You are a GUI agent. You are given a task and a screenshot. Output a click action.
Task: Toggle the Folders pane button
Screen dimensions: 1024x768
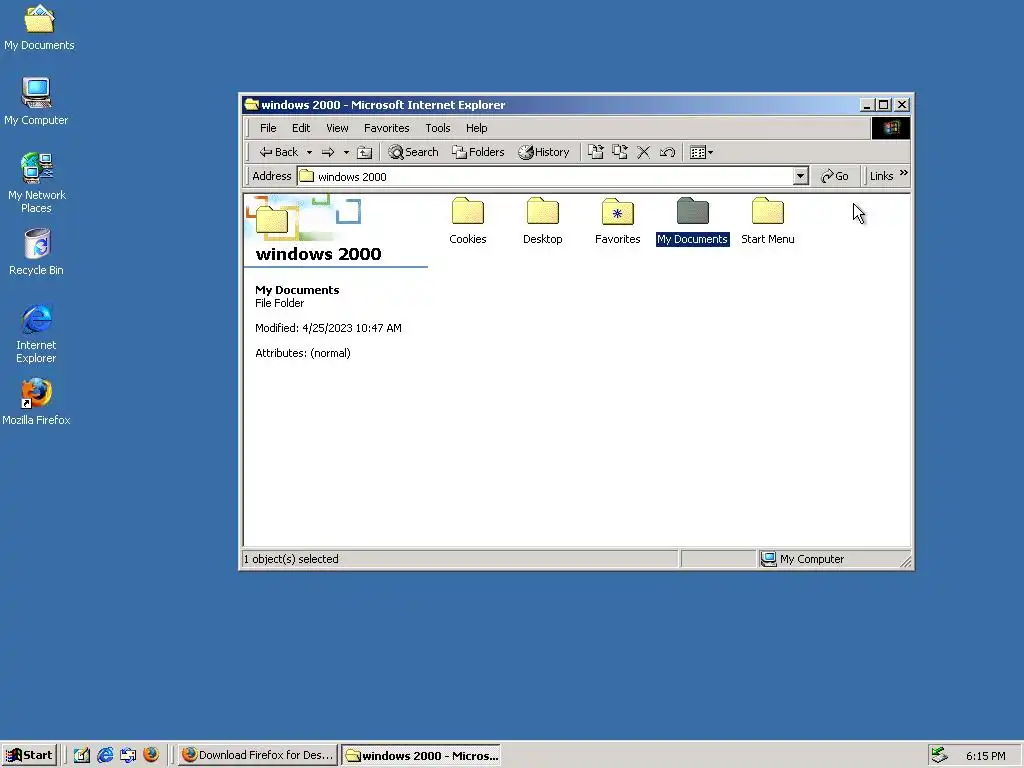478,152
